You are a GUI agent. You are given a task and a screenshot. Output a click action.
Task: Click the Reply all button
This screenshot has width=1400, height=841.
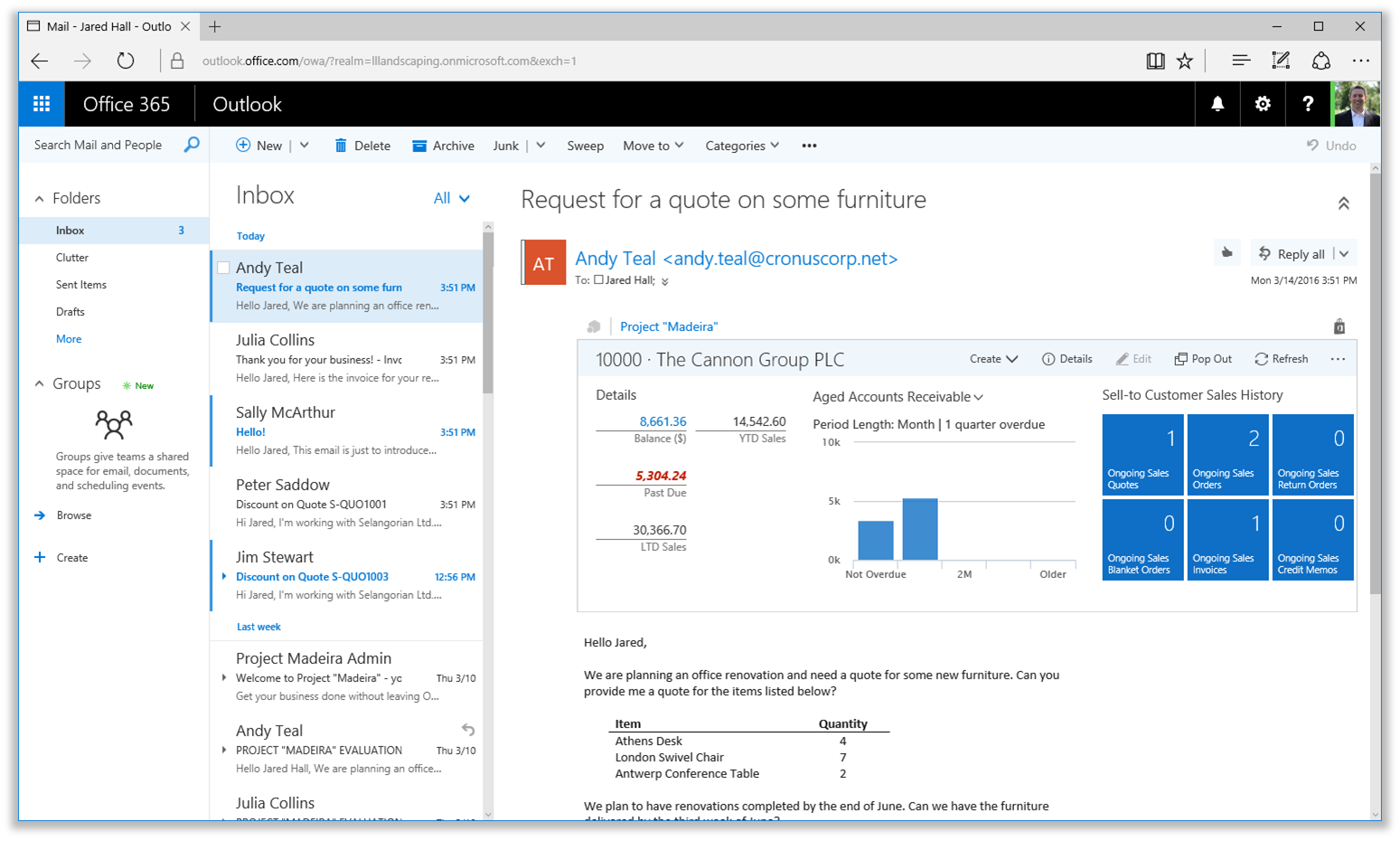point(1292,254)
